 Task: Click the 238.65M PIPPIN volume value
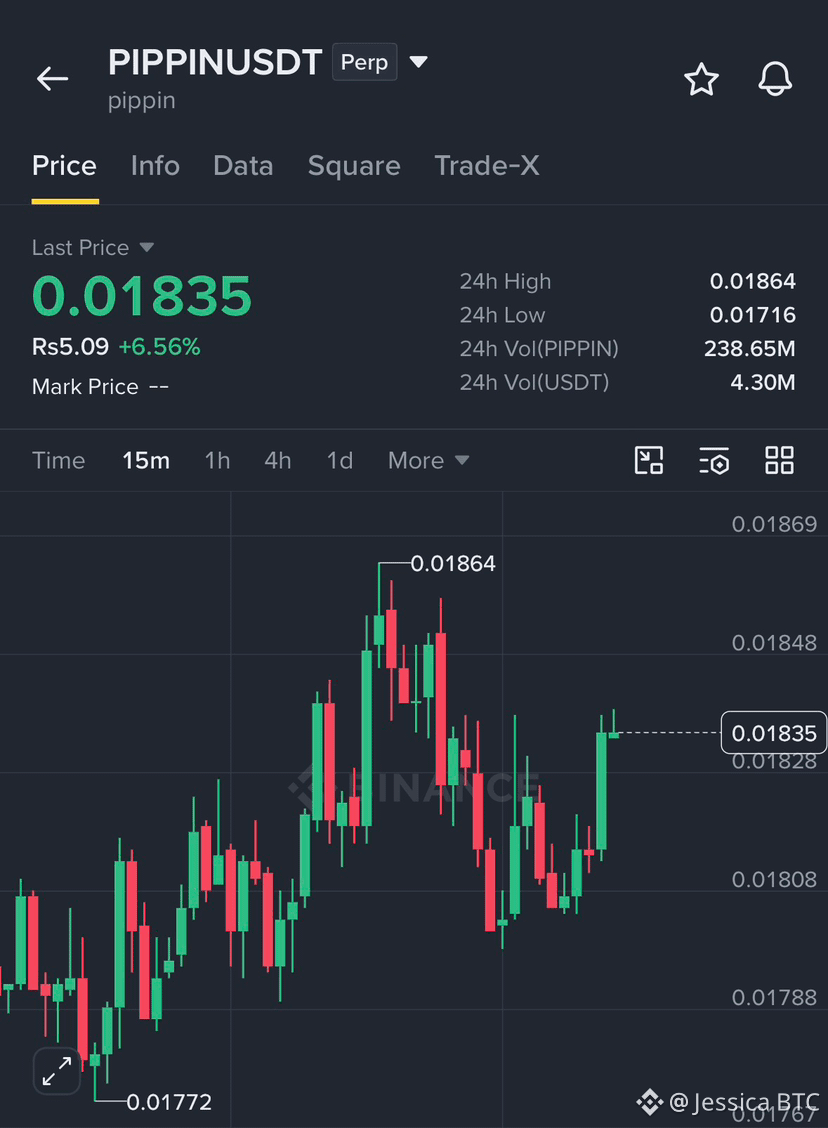pos(750,349)
